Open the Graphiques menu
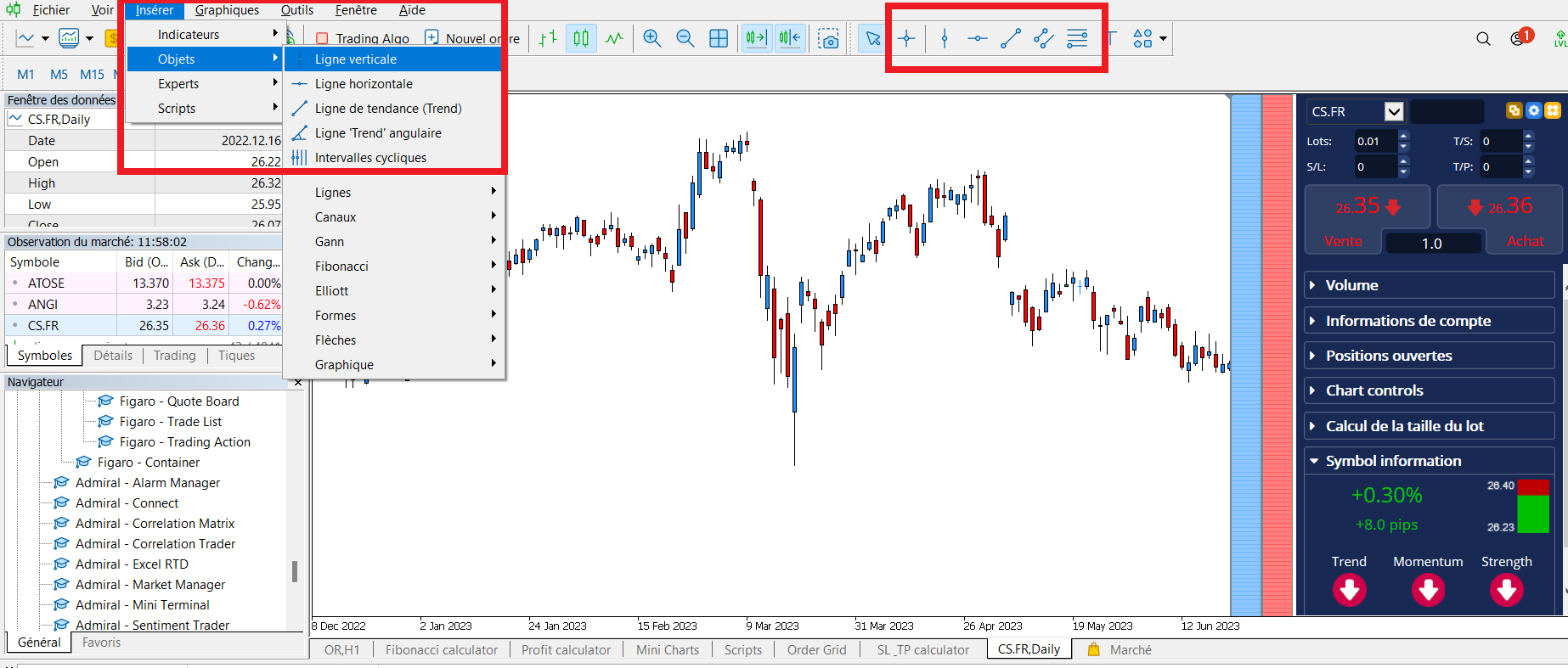1568x668 pixels. tap(227, 10)
